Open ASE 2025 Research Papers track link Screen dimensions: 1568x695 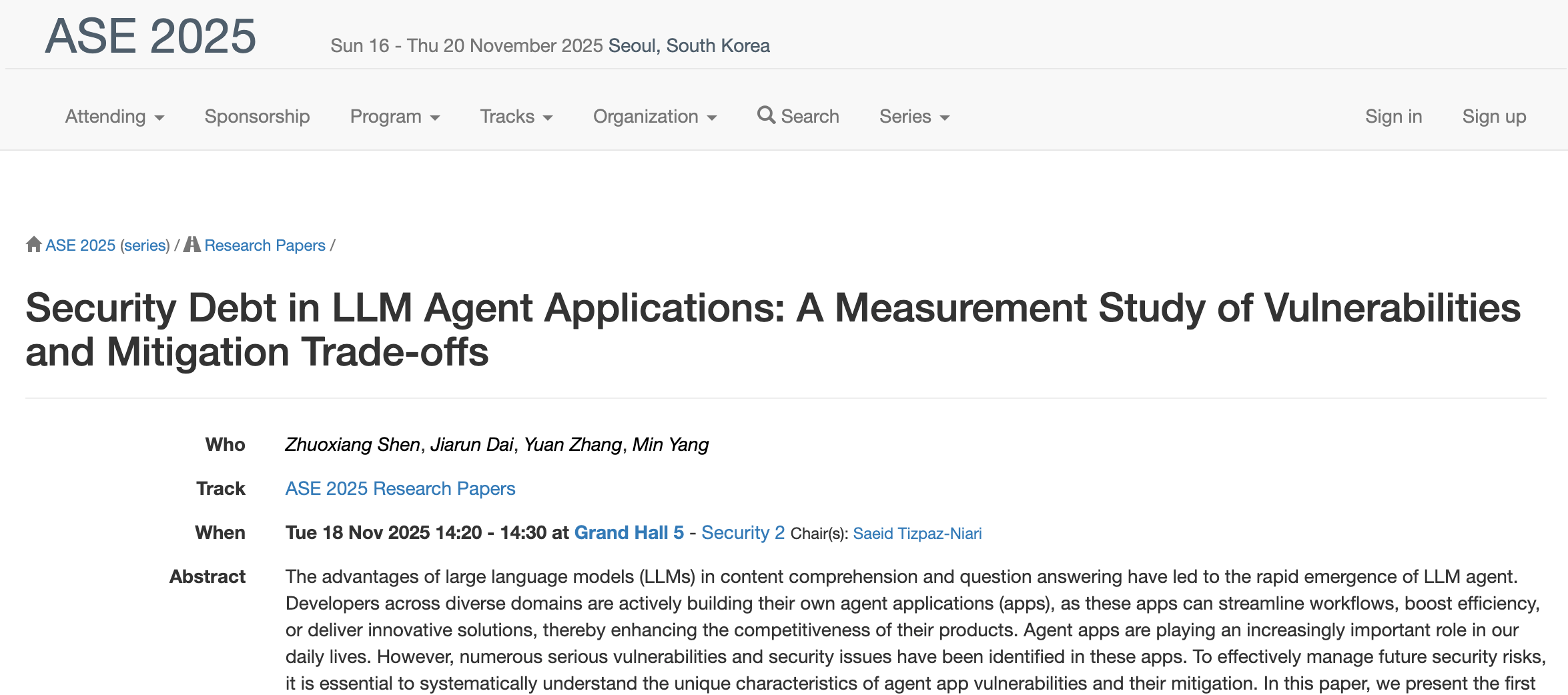tap(400, 488)
